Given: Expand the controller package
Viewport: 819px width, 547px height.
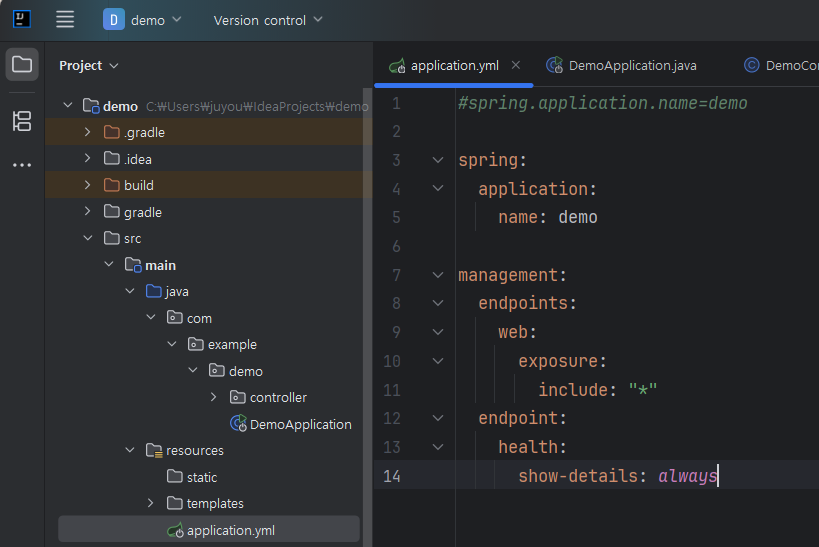Looking at the screenshot, I should [213, 397].
